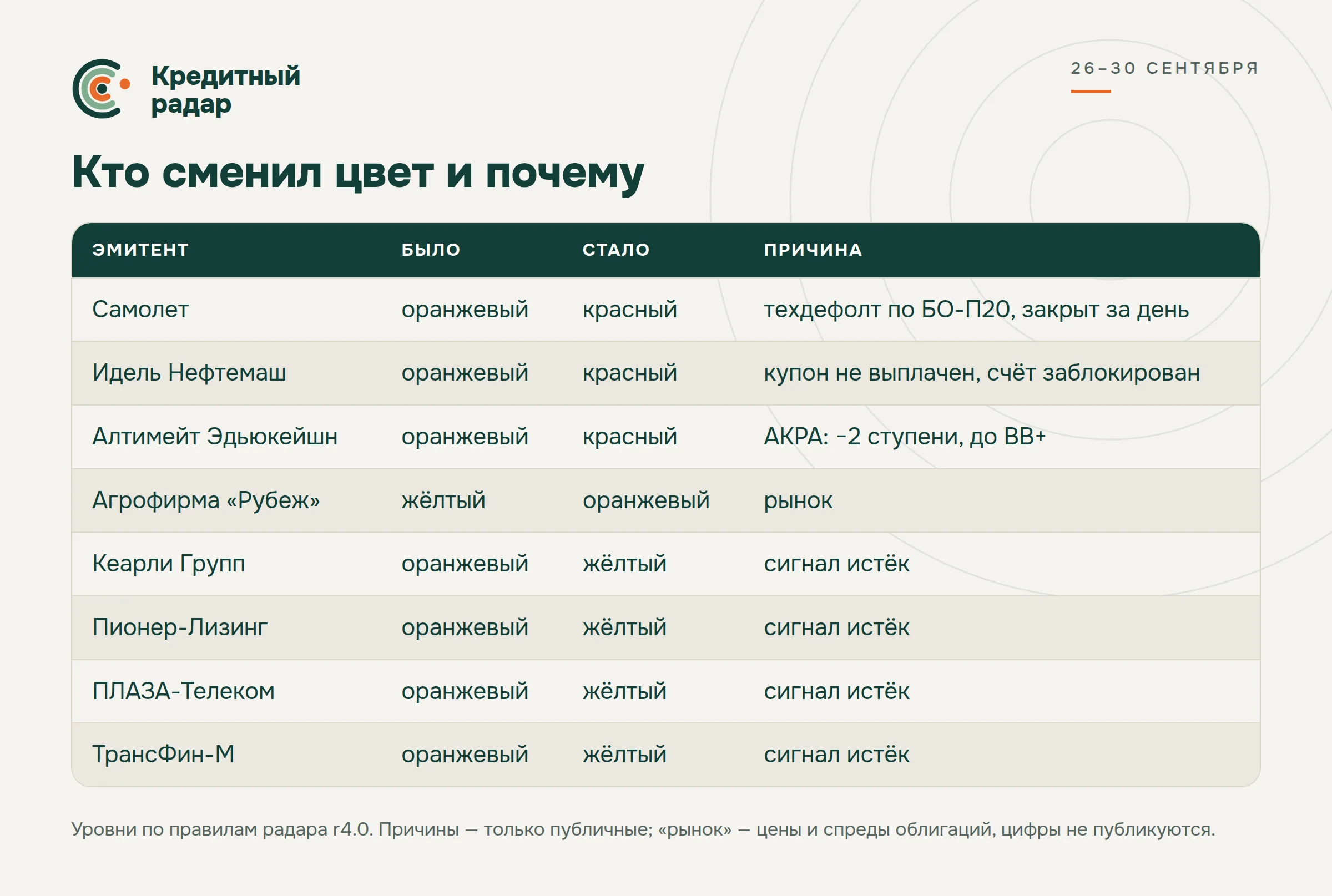Click «жёлтый» in the Пионер-Лизинг row
Viewport: 1332px width, 896px height.
click(625, 627)
